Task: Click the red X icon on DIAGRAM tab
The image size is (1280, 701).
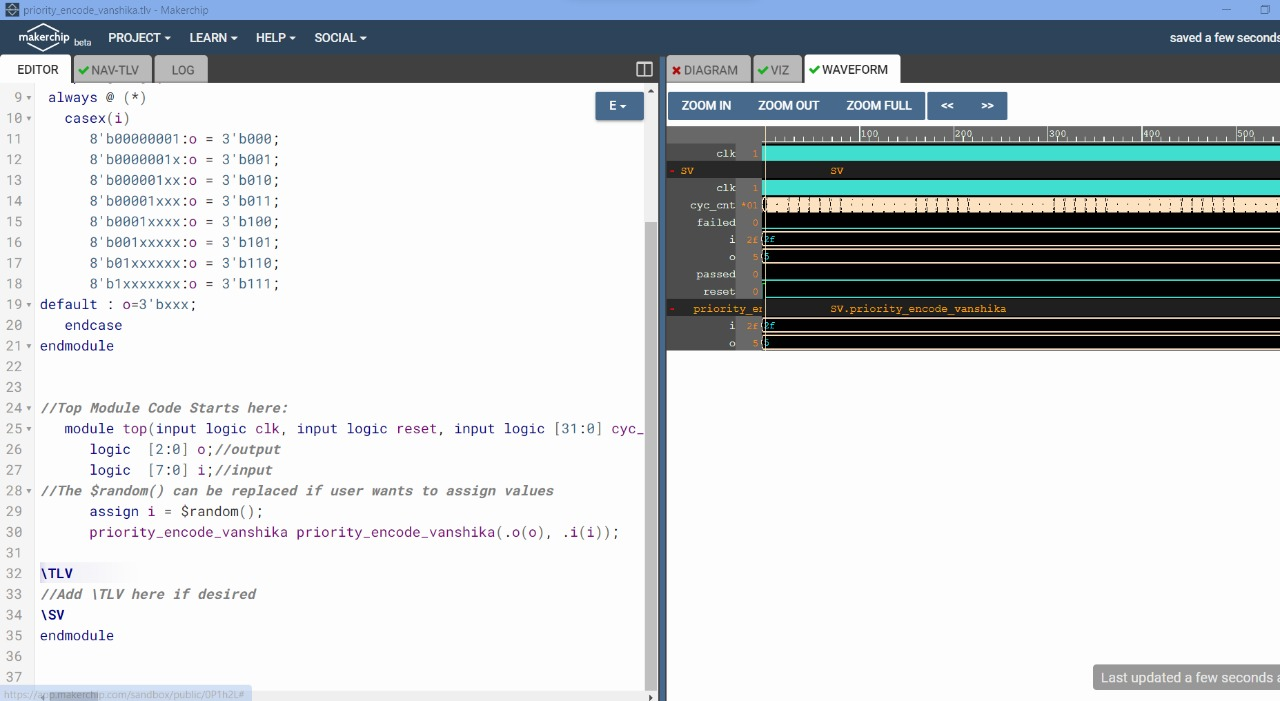Action: coord(680,70)
